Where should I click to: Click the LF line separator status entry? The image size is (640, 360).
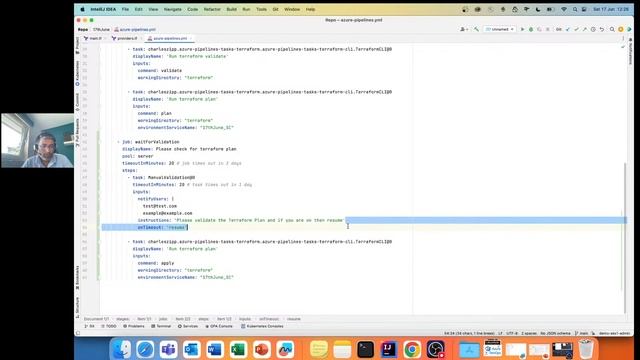click(500, 333)
